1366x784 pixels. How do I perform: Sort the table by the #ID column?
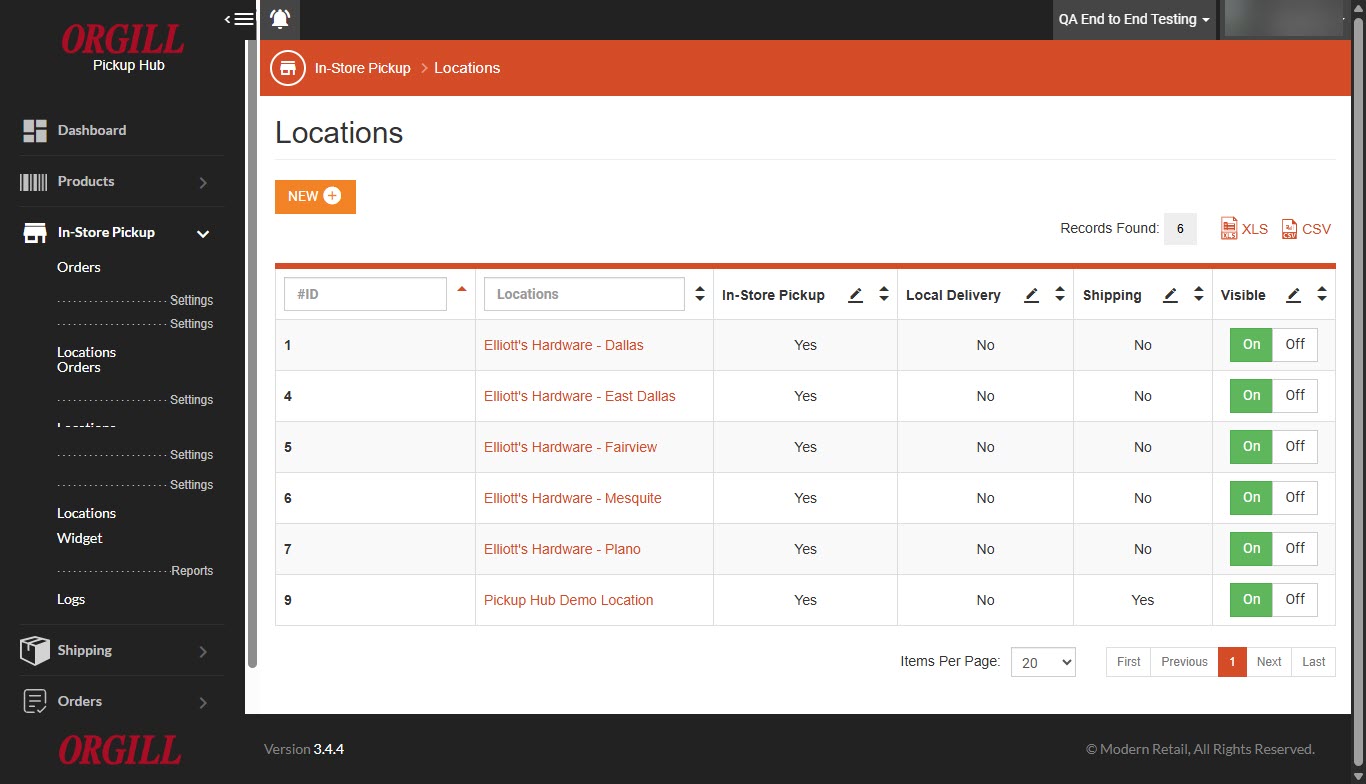(461, 289)
